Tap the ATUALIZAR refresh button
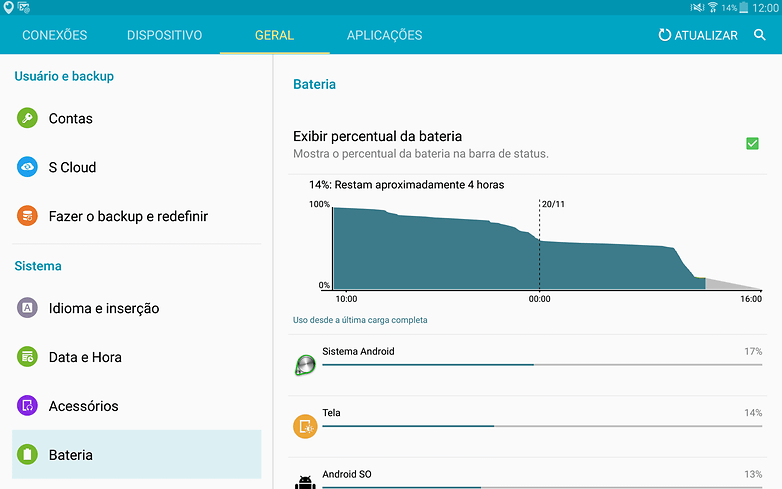 (698, 35)
